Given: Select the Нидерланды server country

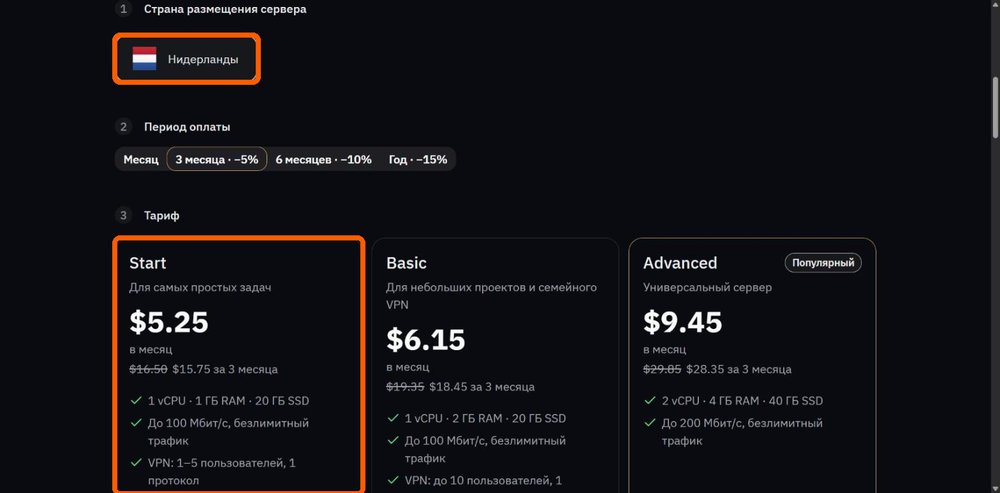Looking at the screenshot, I should click(187, 59).
